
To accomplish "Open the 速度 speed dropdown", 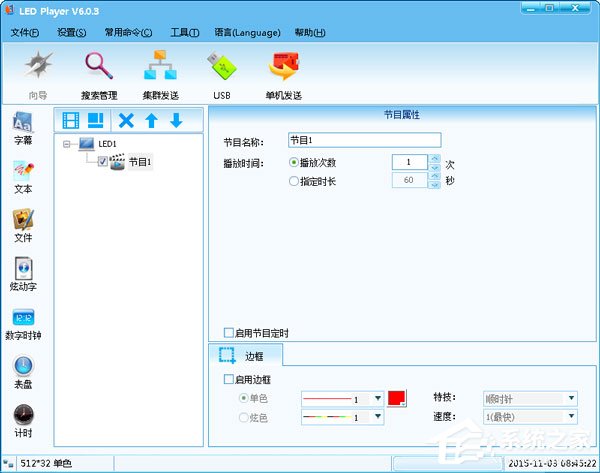I will coord(527,416).
